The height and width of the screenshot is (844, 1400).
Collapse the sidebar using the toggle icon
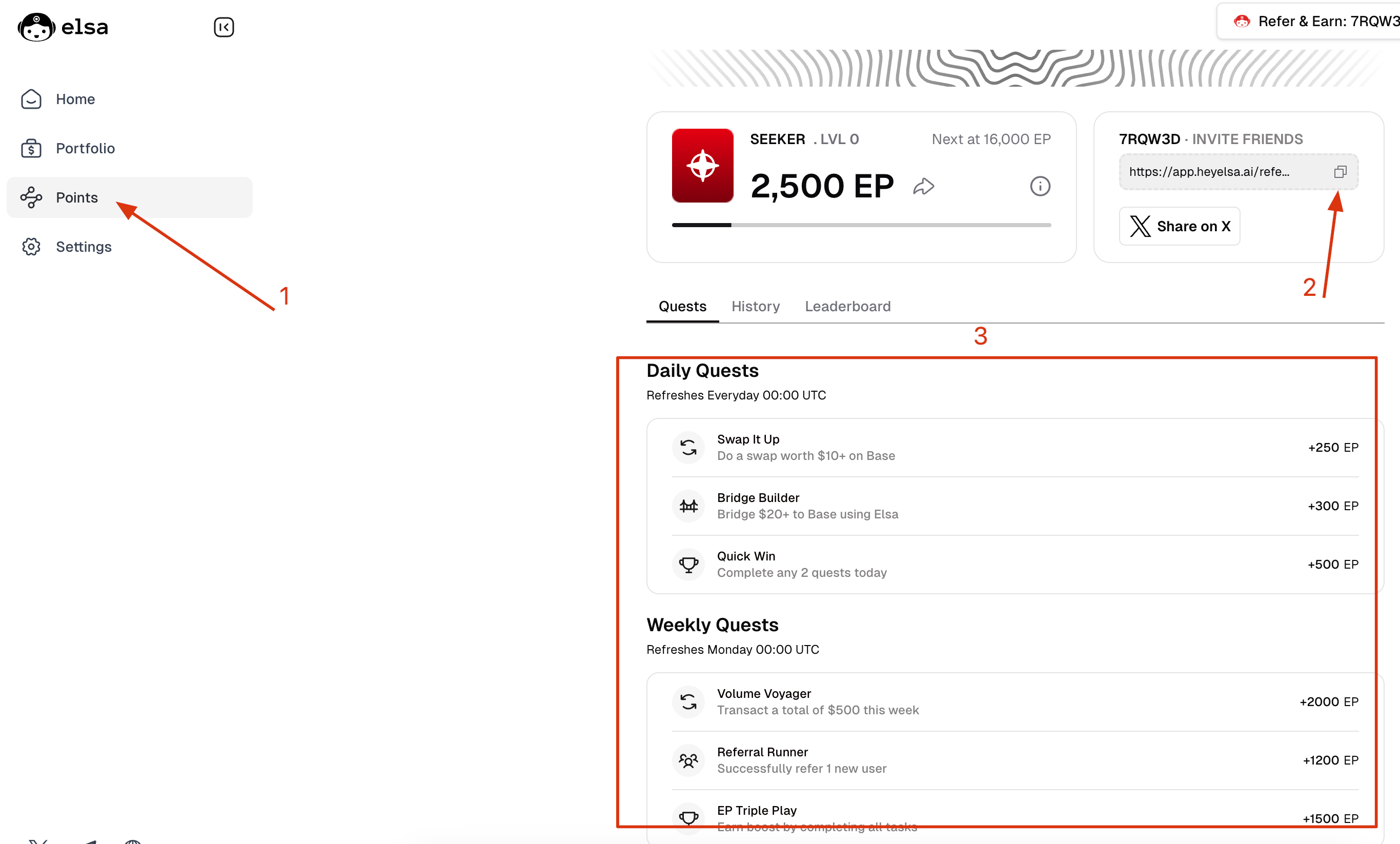pos(224,27)
